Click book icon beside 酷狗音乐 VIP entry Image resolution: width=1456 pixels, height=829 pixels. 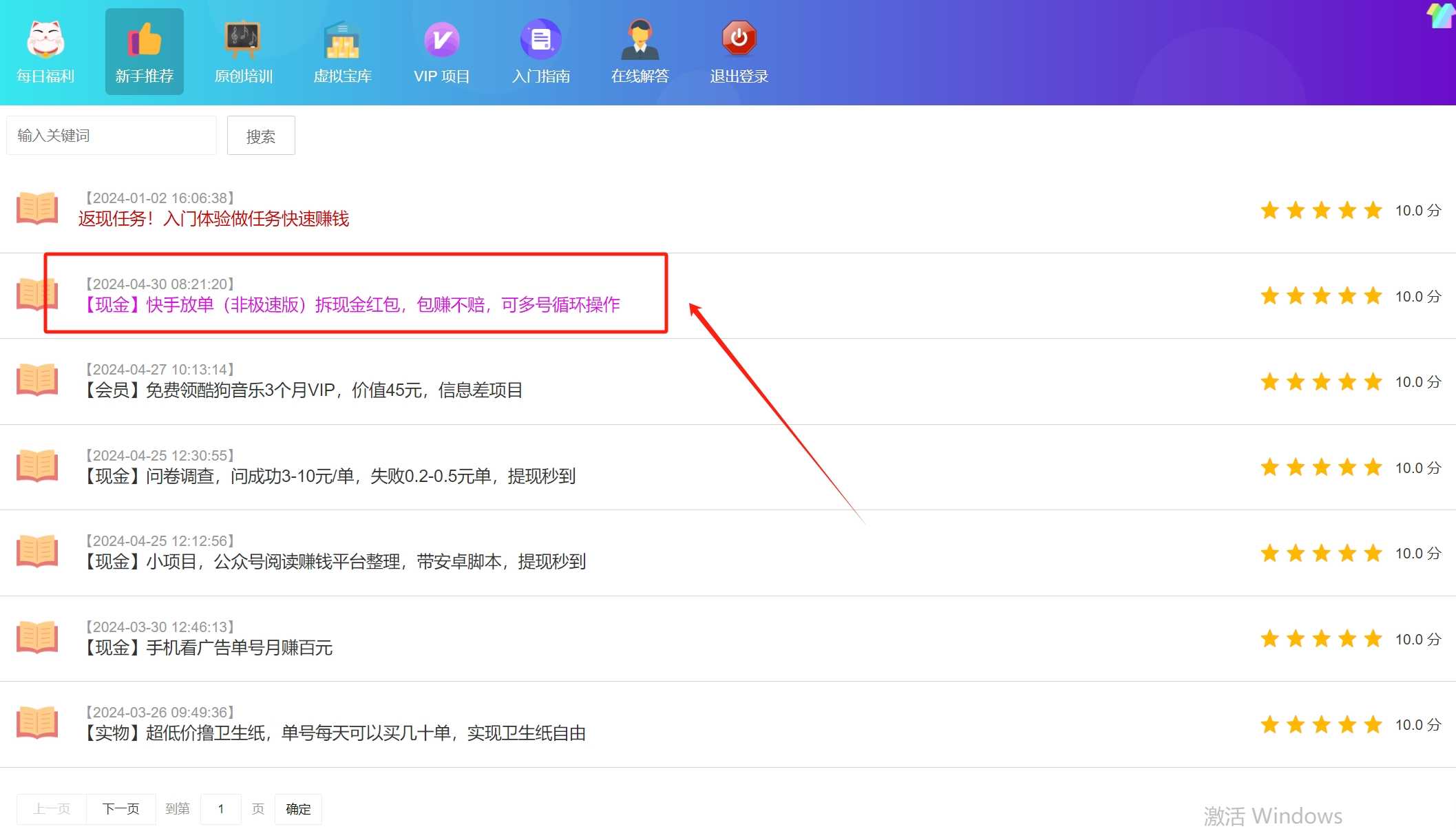point(37,379)
